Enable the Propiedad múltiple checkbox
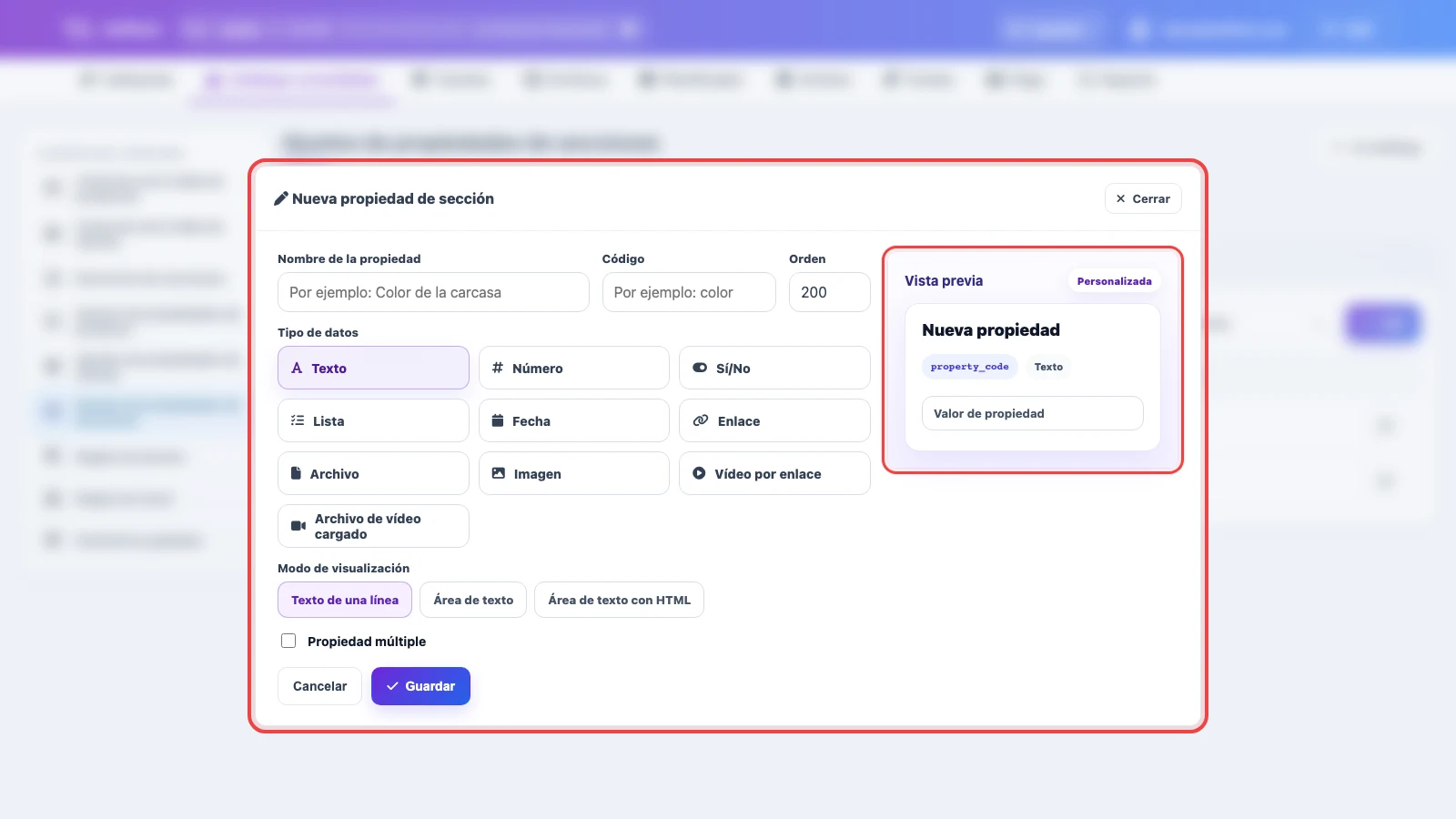 (x=288, y=641)
